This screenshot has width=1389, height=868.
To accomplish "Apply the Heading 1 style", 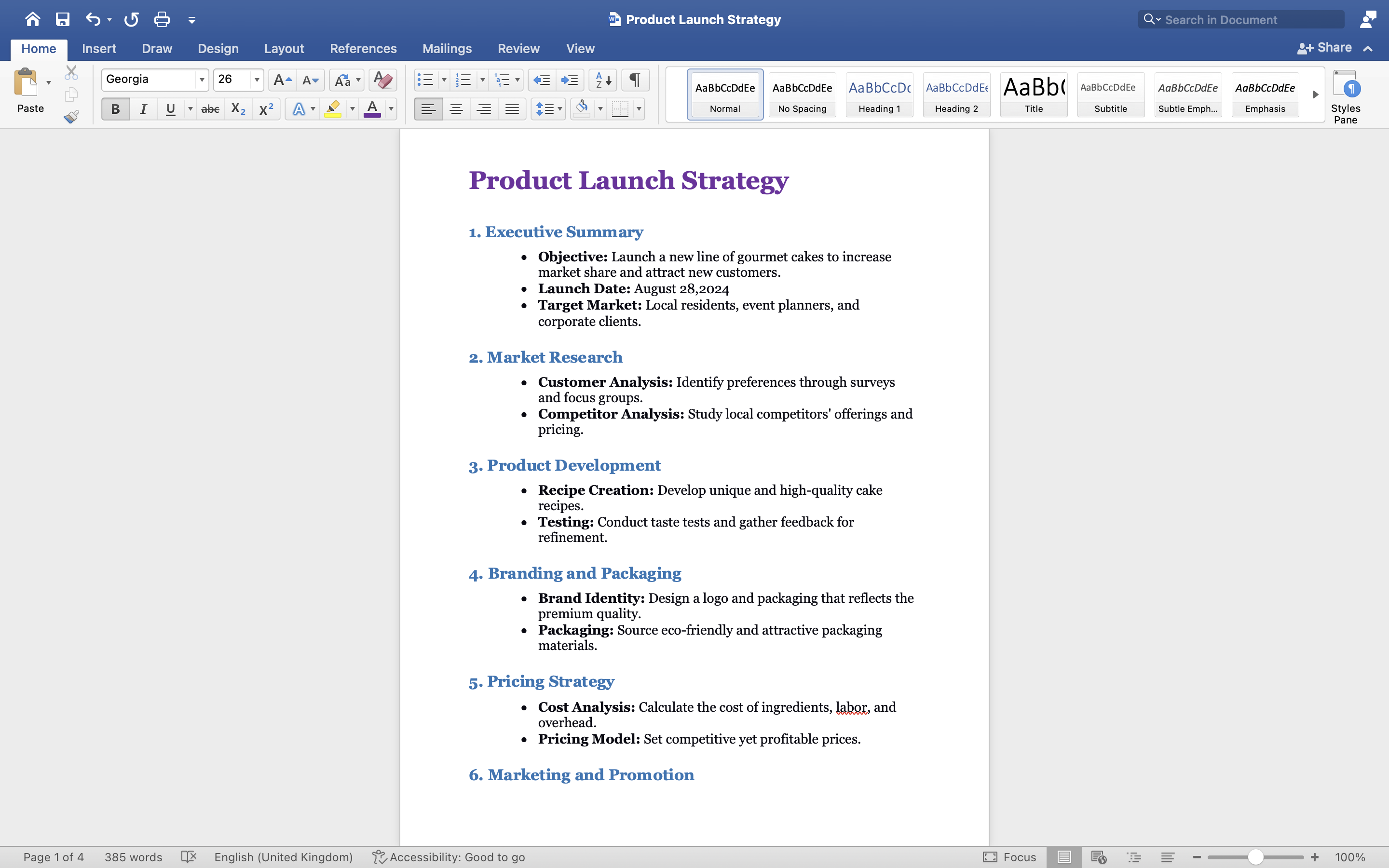I will pyautogui.click(x=879, y=95).
